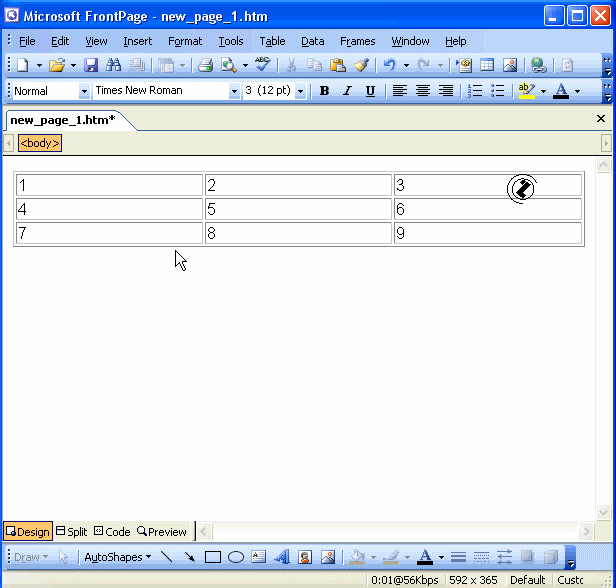Click the Insert Table icon
This screenshot has height=588, width=616.
tap(487, 65)
